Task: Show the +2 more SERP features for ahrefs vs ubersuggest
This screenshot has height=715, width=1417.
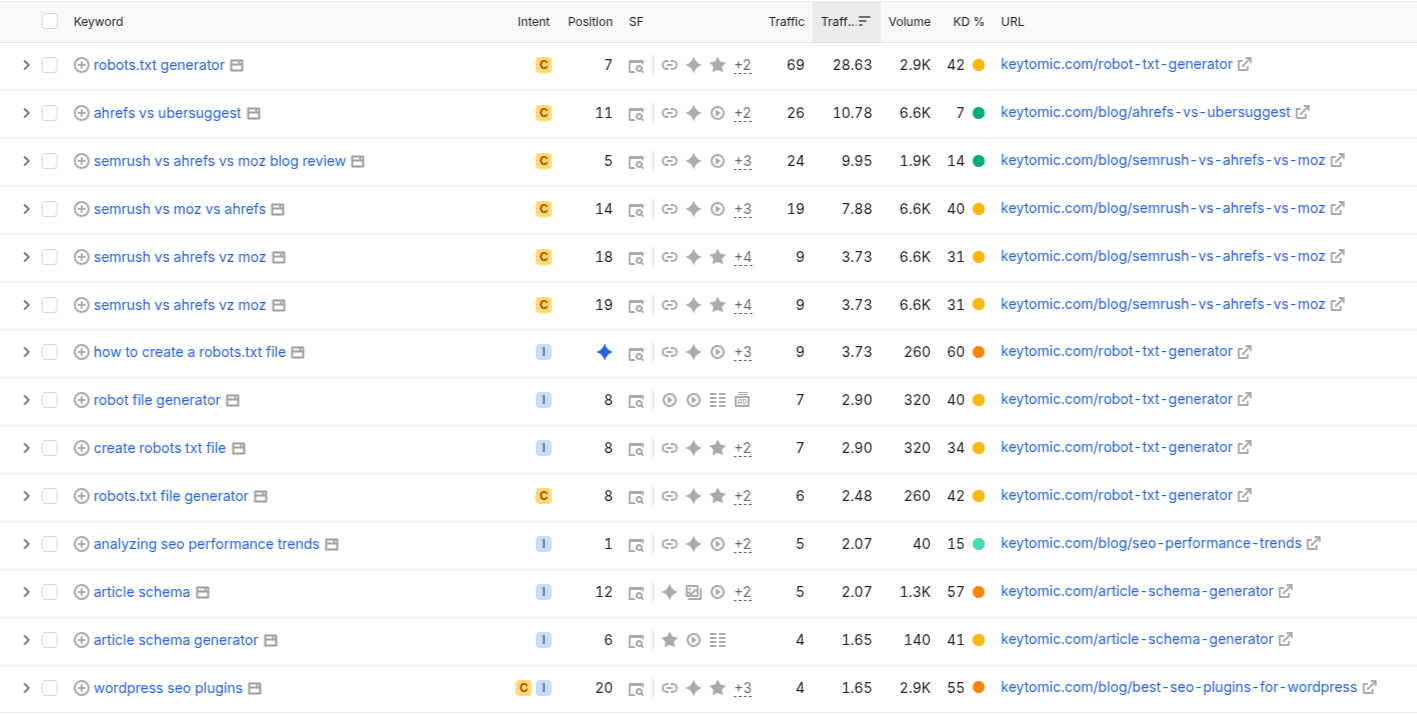Action: pyautogui.click(x=742, y=113)
